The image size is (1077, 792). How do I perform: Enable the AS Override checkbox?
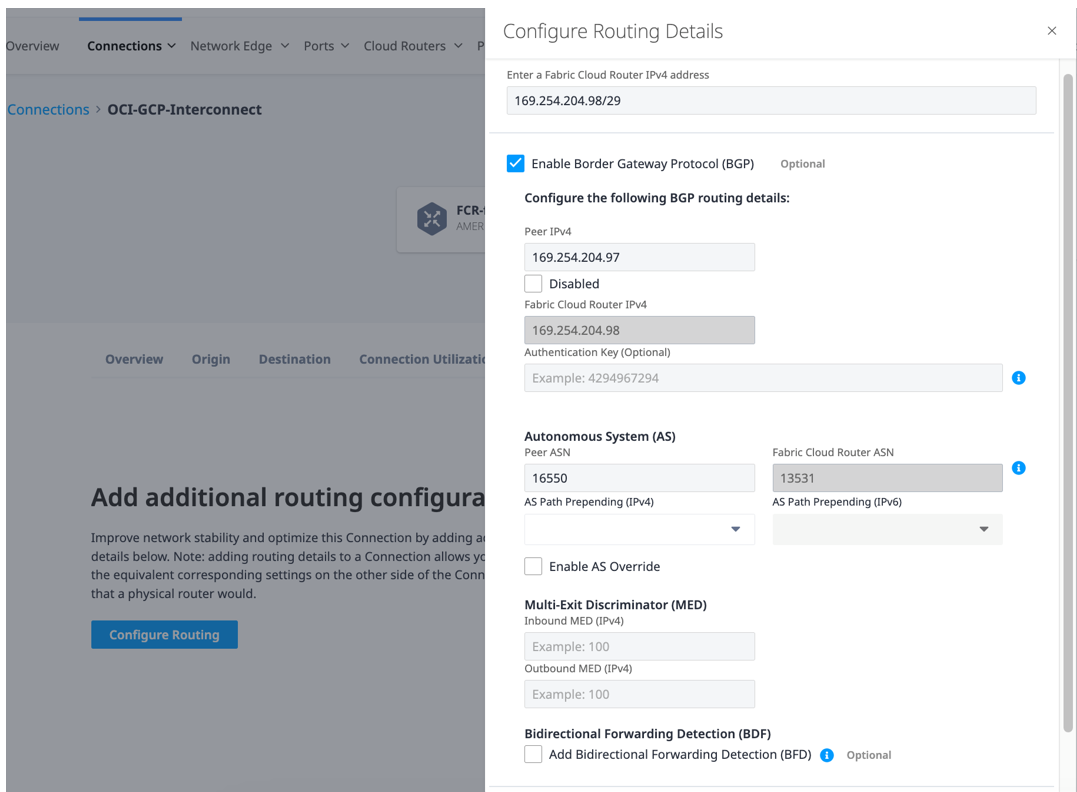click(x=534, y=566)
